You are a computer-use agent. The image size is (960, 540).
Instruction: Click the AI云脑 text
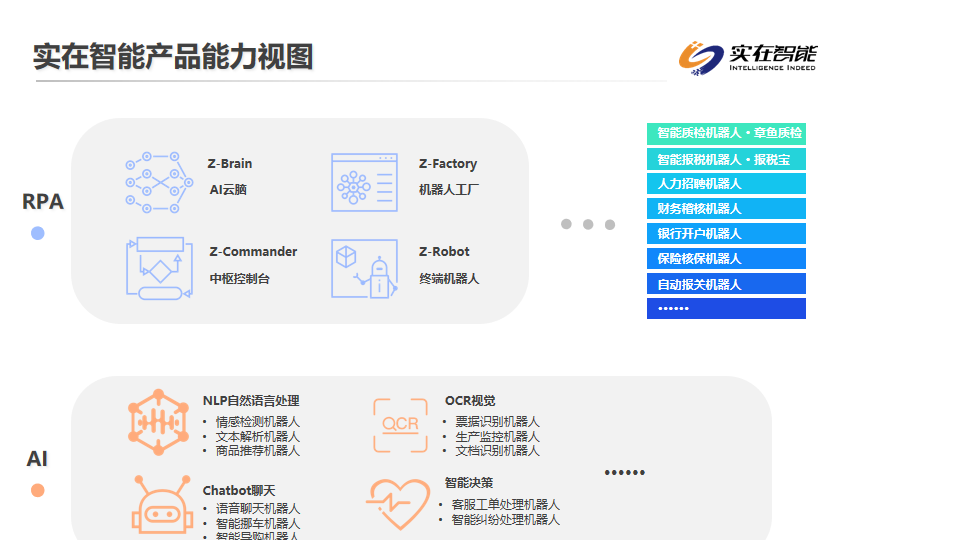pyautogui.click(x=228, y=190)
